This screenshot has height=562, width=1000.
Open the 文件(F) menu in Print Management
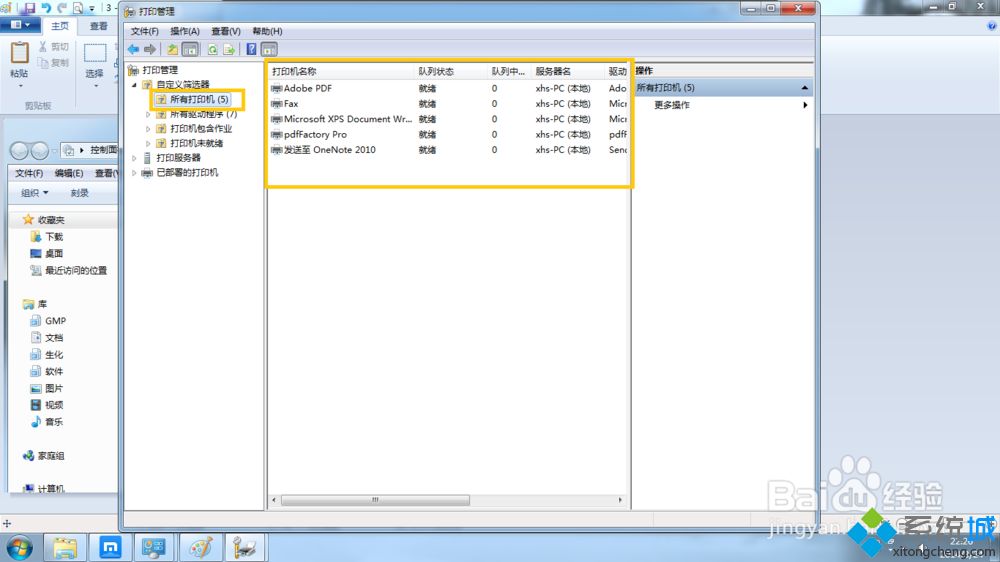click(144, 31)
